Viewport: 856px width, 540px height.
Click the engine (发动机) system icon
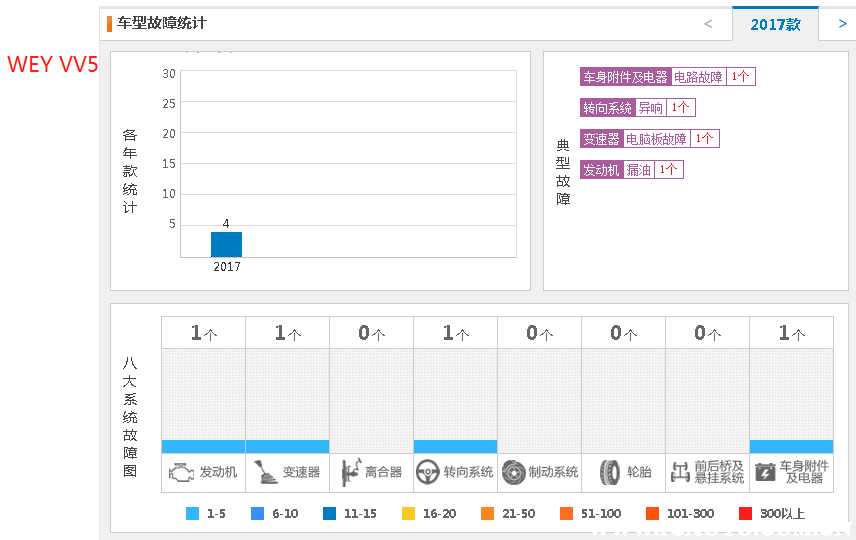(x=182, y=472)
